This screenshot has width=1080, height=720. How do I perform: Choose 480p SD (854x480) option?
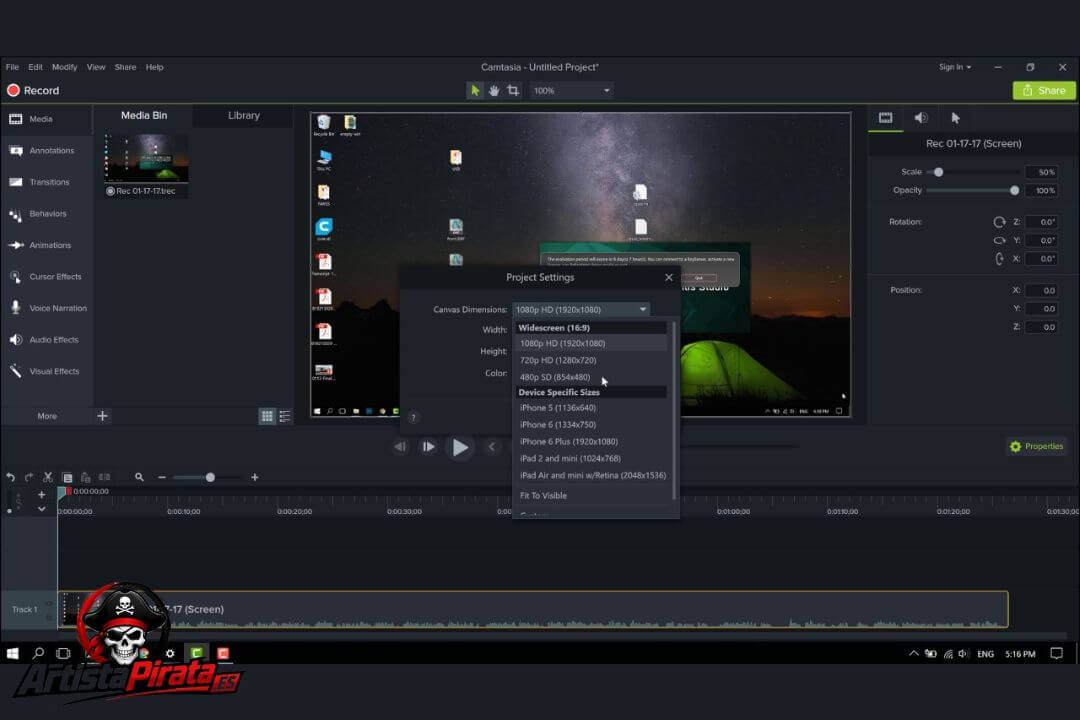point(592,377)
